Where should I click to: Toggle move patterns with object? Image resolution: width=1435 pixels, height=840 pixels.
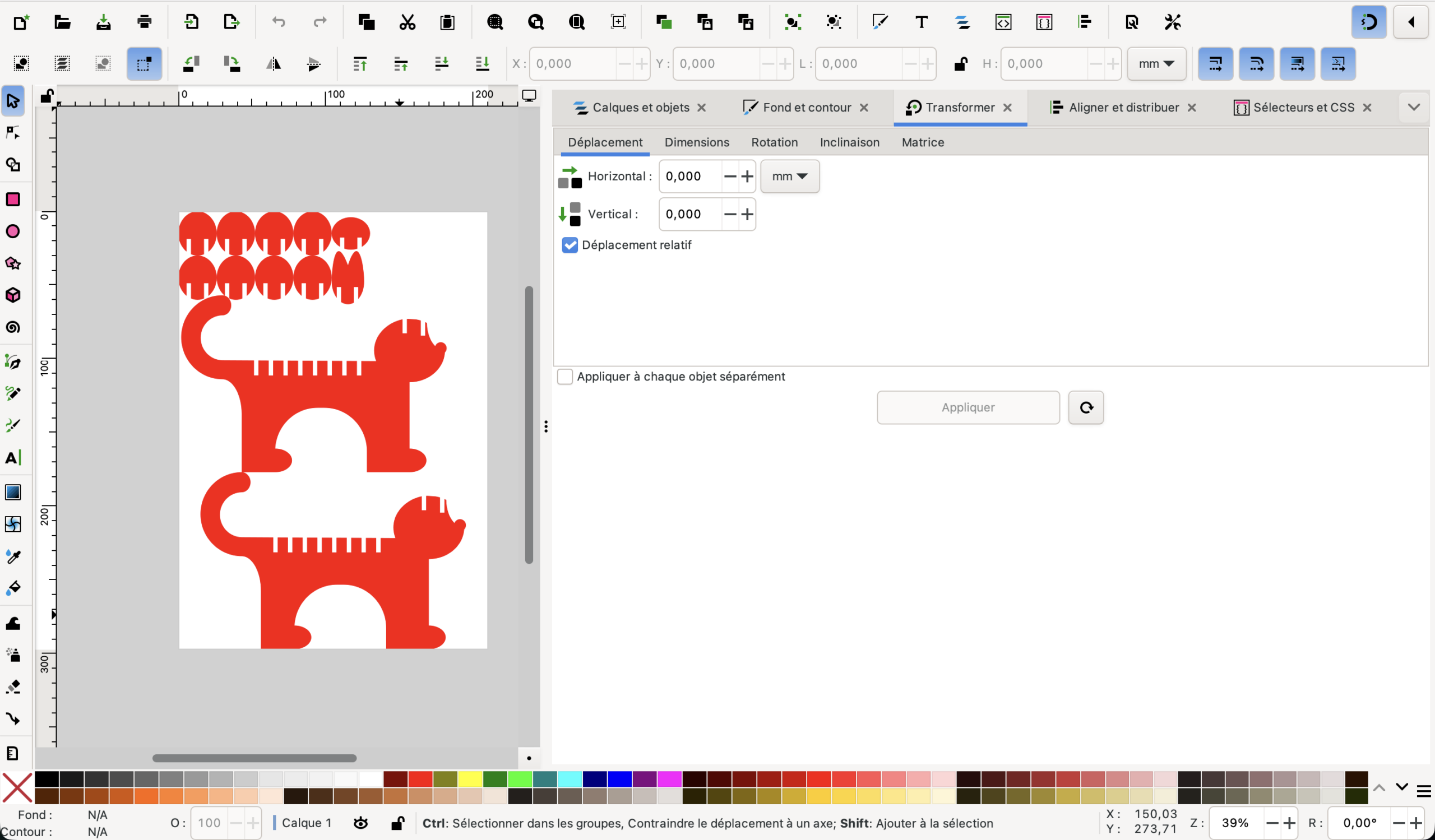[1338, 64]
